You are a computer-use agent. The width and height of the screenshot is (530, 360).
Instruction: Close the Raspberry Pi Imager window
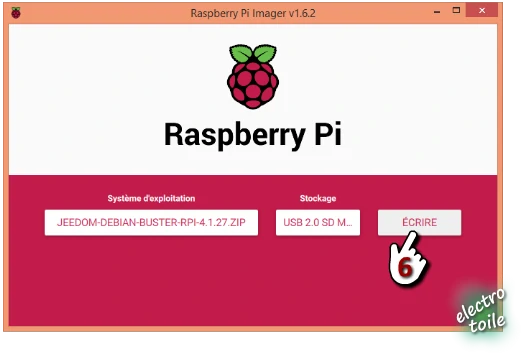pyautogui.click(x=482, y=10)
